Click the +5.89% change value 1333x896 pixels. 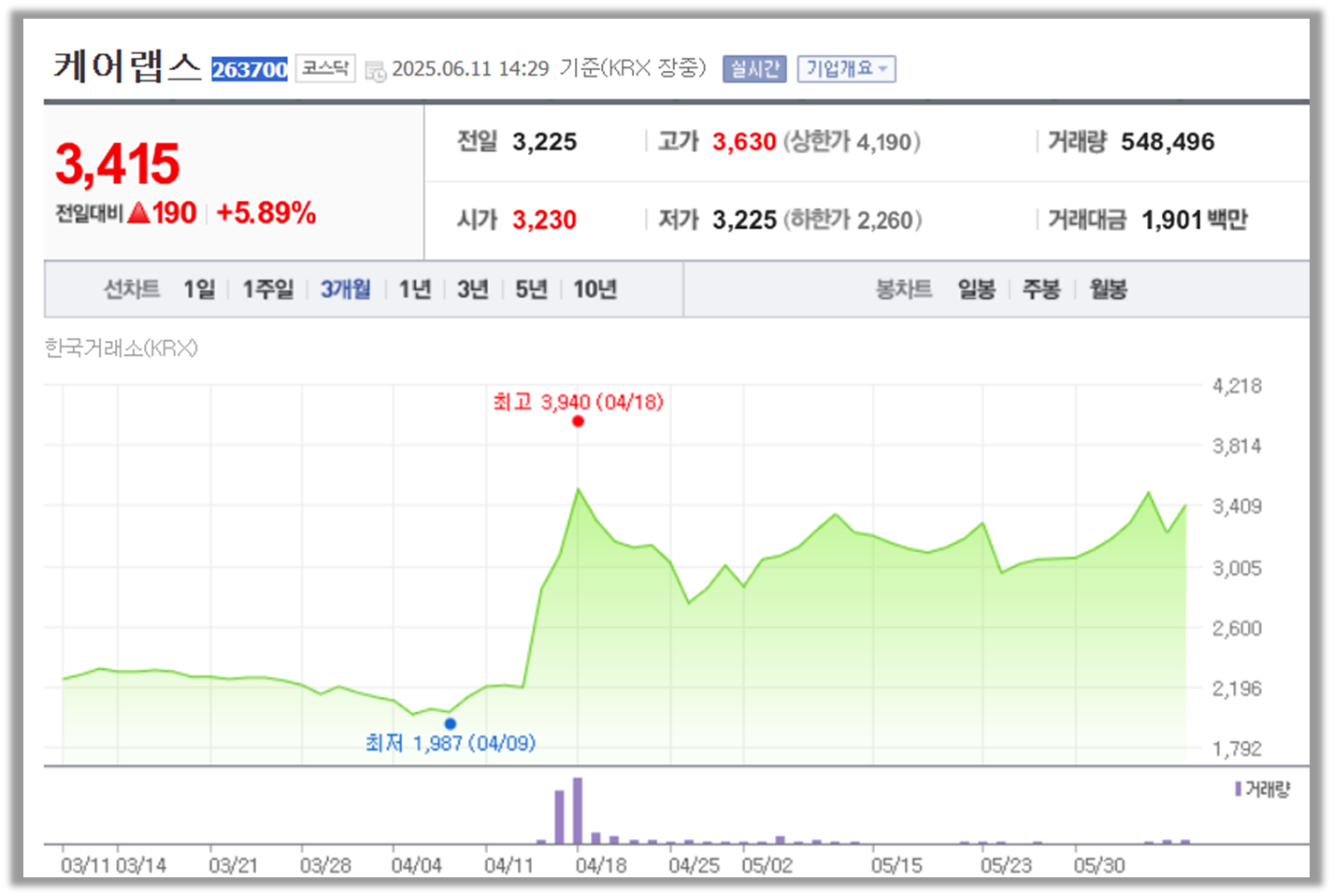tap(265, 213)
